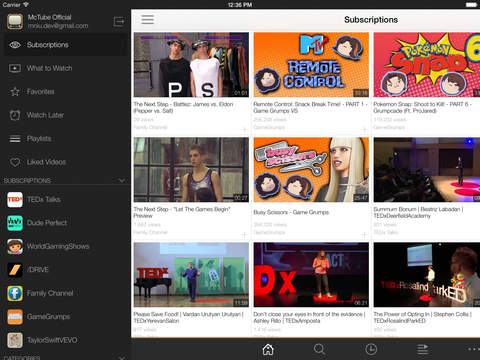Click the McTube Official account avatar

click(x=15, y=22)
